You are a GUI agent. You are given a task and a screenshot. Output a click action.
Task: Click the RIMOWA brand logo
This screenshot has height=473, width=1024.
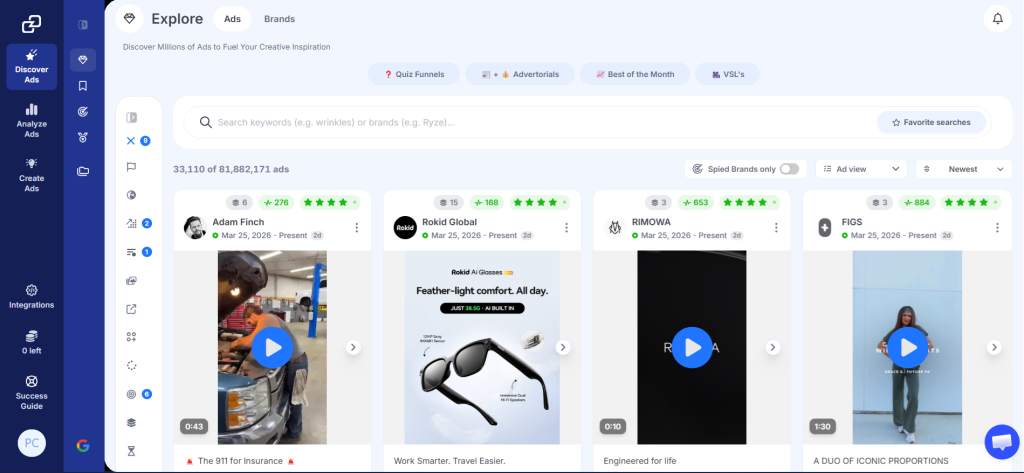point(615,227)
